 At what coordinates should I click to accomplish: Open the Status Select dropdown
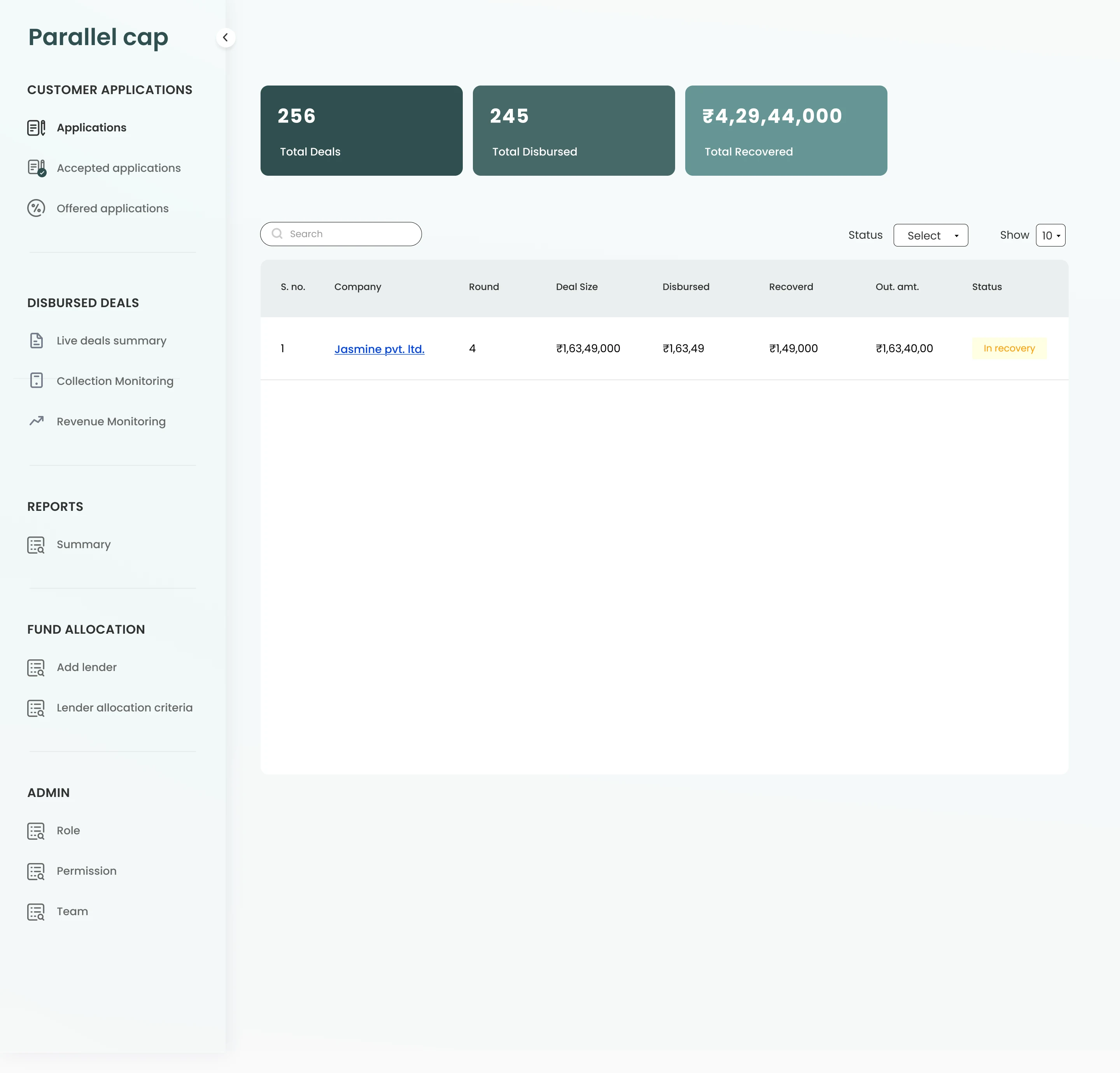coord(930,235)
